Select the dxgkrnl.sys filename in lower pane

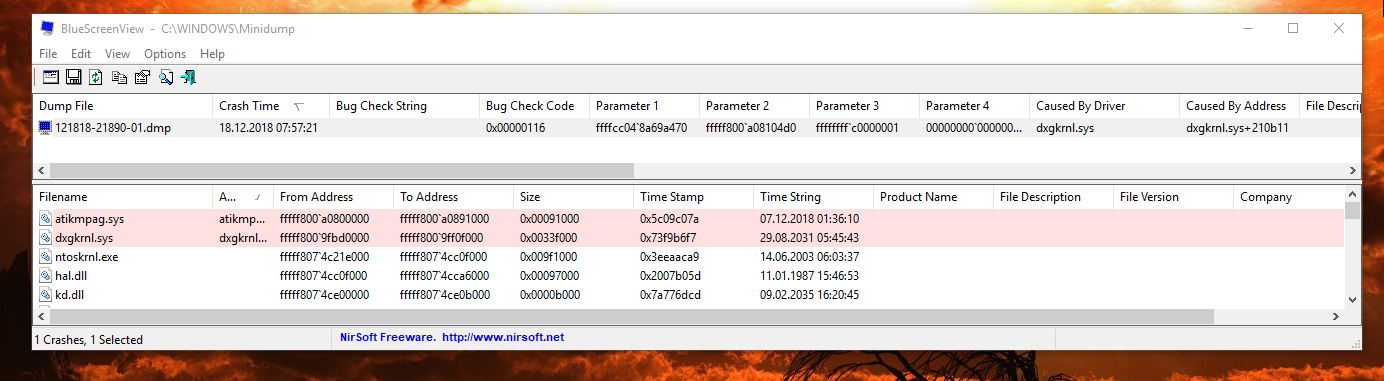tap(84, 238)
